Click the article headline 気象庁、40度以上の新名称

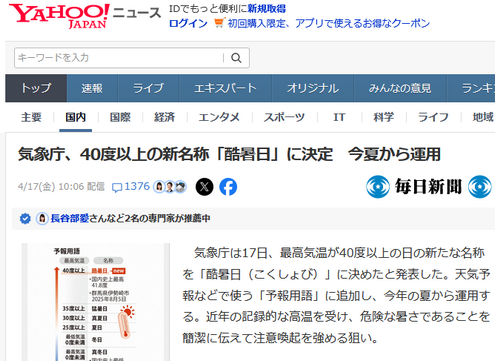(230, 155)
